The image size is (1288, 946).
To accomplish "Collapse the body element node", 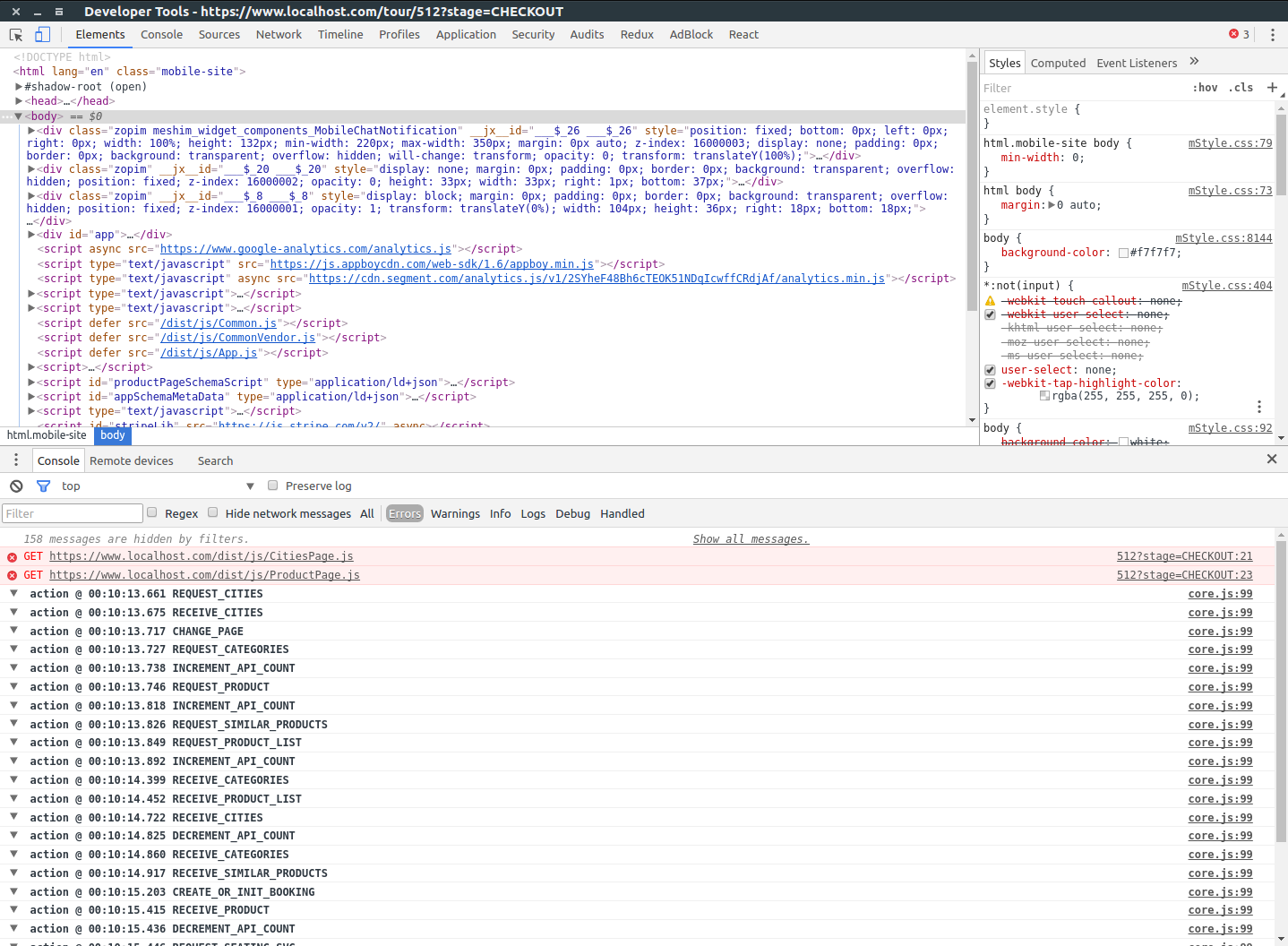I will [19, 116].
